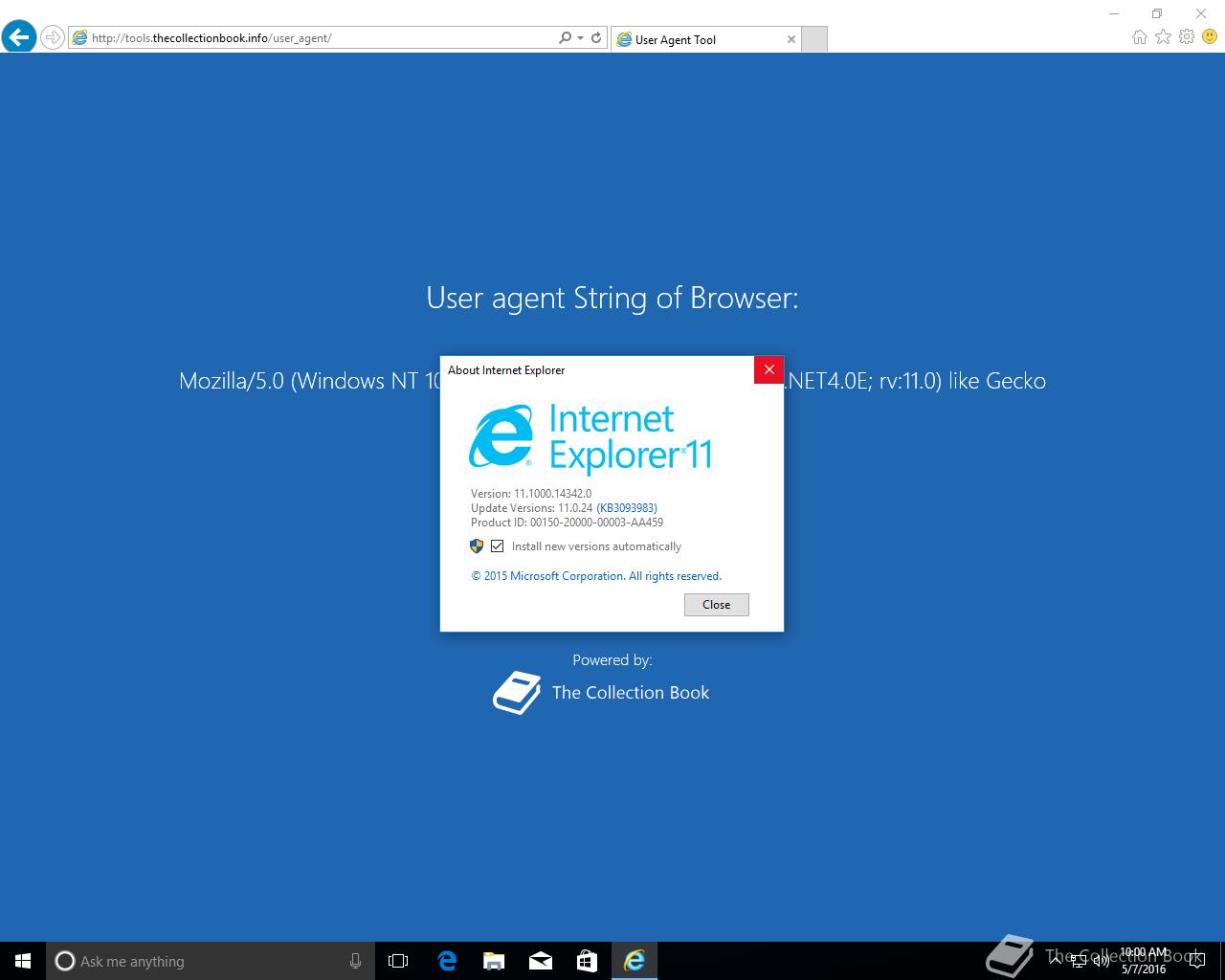Image resolution: width=1225 pixels, height=980 pixels.
Task: Click the search magnifier in address bar
Action: pyautogui.click(x=565, y=38)
